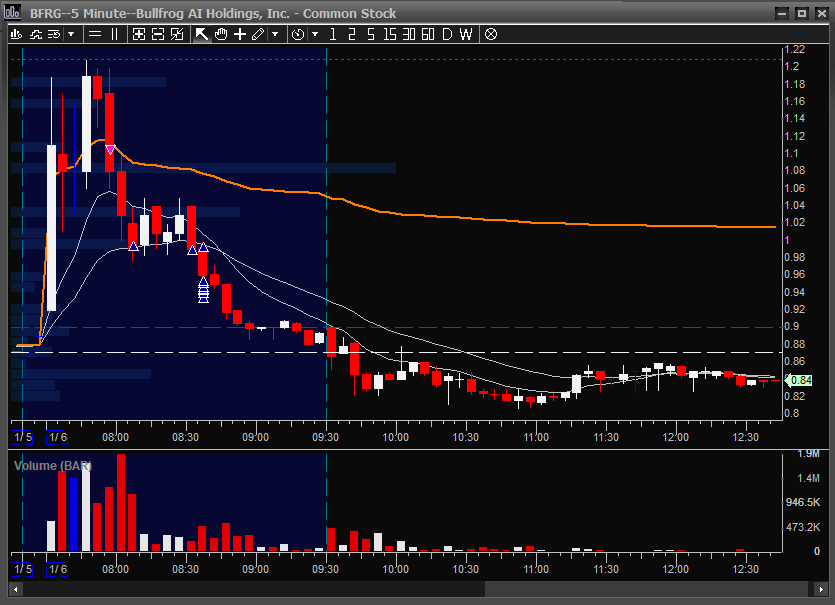Expand the drawing tools dropdown arrow
Viewport: 835px width, 605px height.
click(x=275, y=35)
